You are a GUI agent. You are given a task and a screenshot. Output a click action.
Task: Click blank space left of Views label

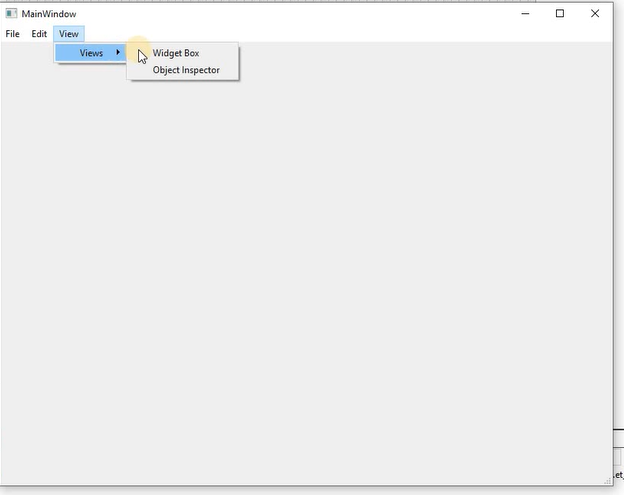point(66,53)
